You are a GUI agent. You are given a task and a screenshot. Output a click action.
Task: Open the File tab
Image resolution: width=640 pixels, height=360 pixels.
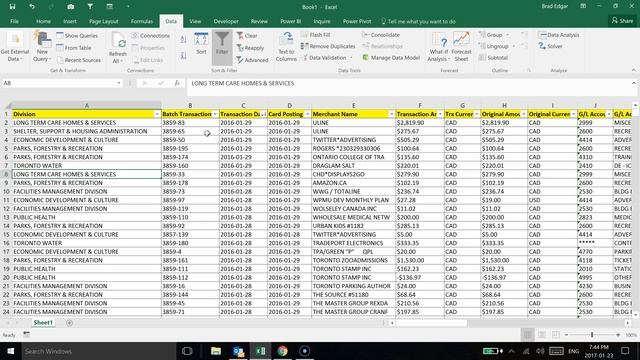pyautogui.click(x=14, y=21)
